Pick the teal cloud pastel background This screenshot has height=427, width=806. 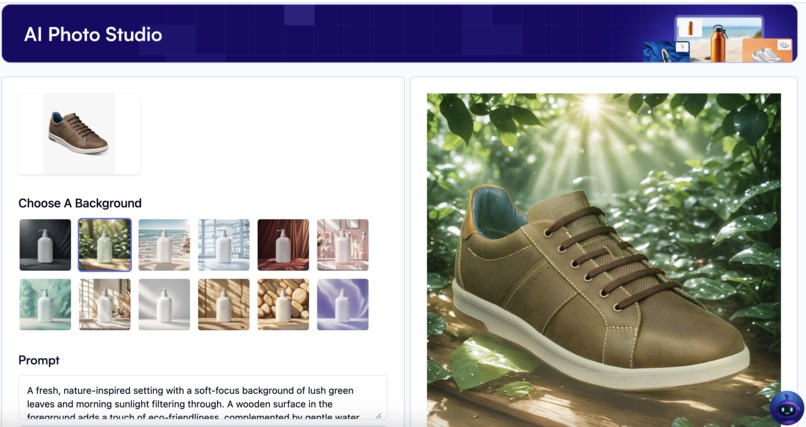(45, 304)
